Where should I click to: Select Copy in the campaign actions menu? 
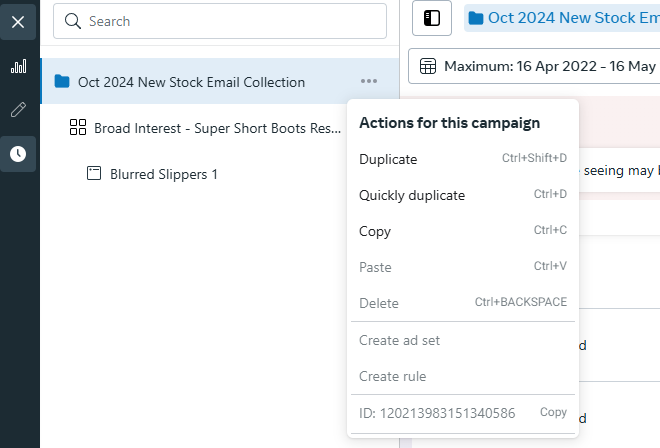(x=375, y=231)
